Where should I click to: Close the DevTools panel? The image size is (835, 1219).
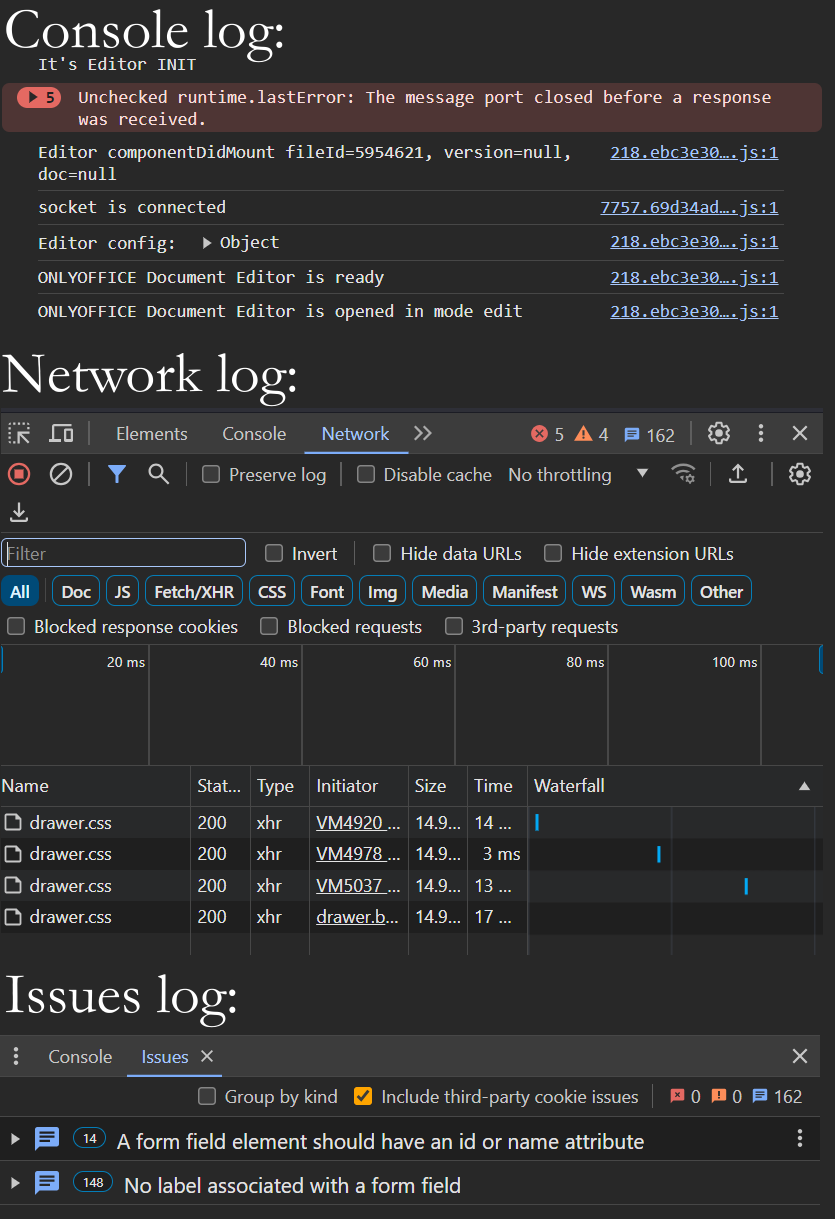[800, 433]
